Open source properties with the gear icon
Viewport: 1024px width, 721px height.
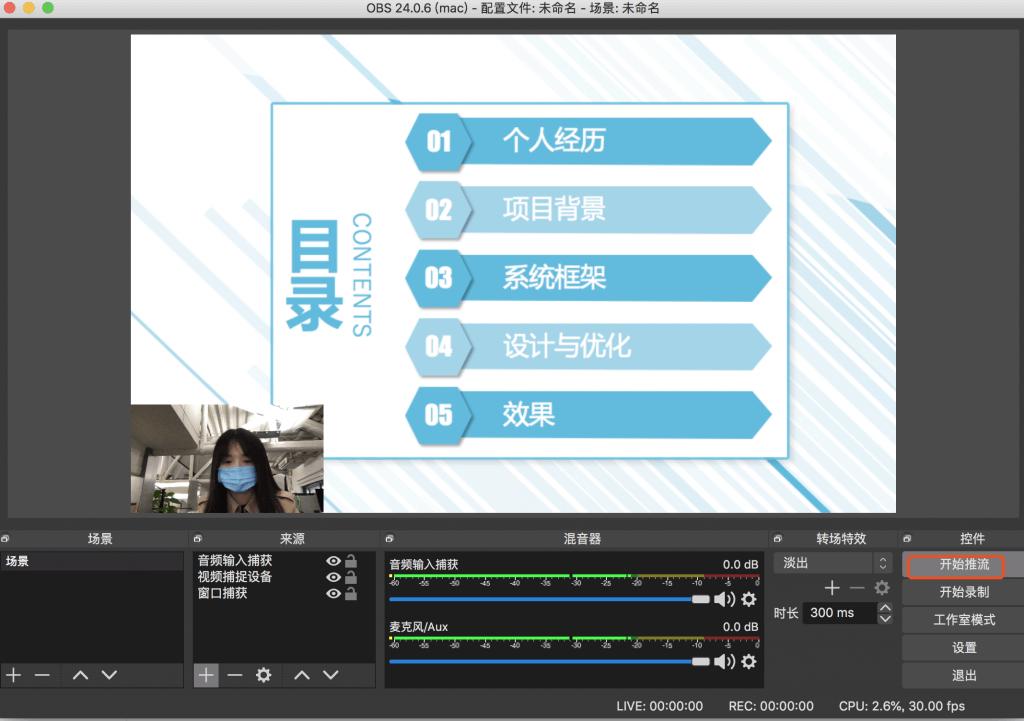point(263,675)
